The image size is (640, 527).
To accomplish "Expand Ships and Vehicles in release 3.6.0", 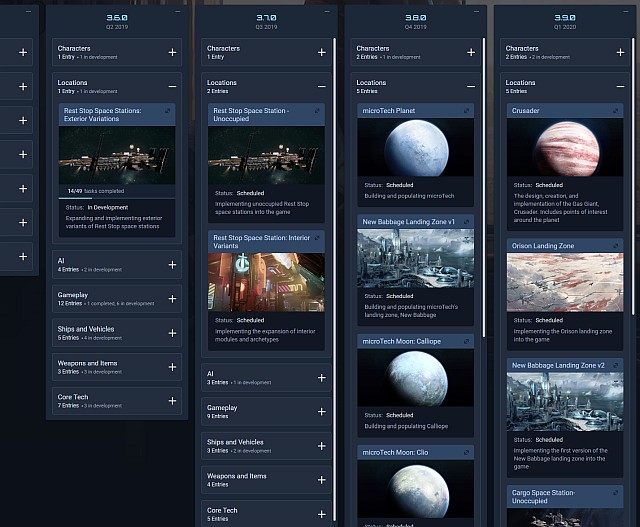I will pyautogui.click(x=172, y=333).
